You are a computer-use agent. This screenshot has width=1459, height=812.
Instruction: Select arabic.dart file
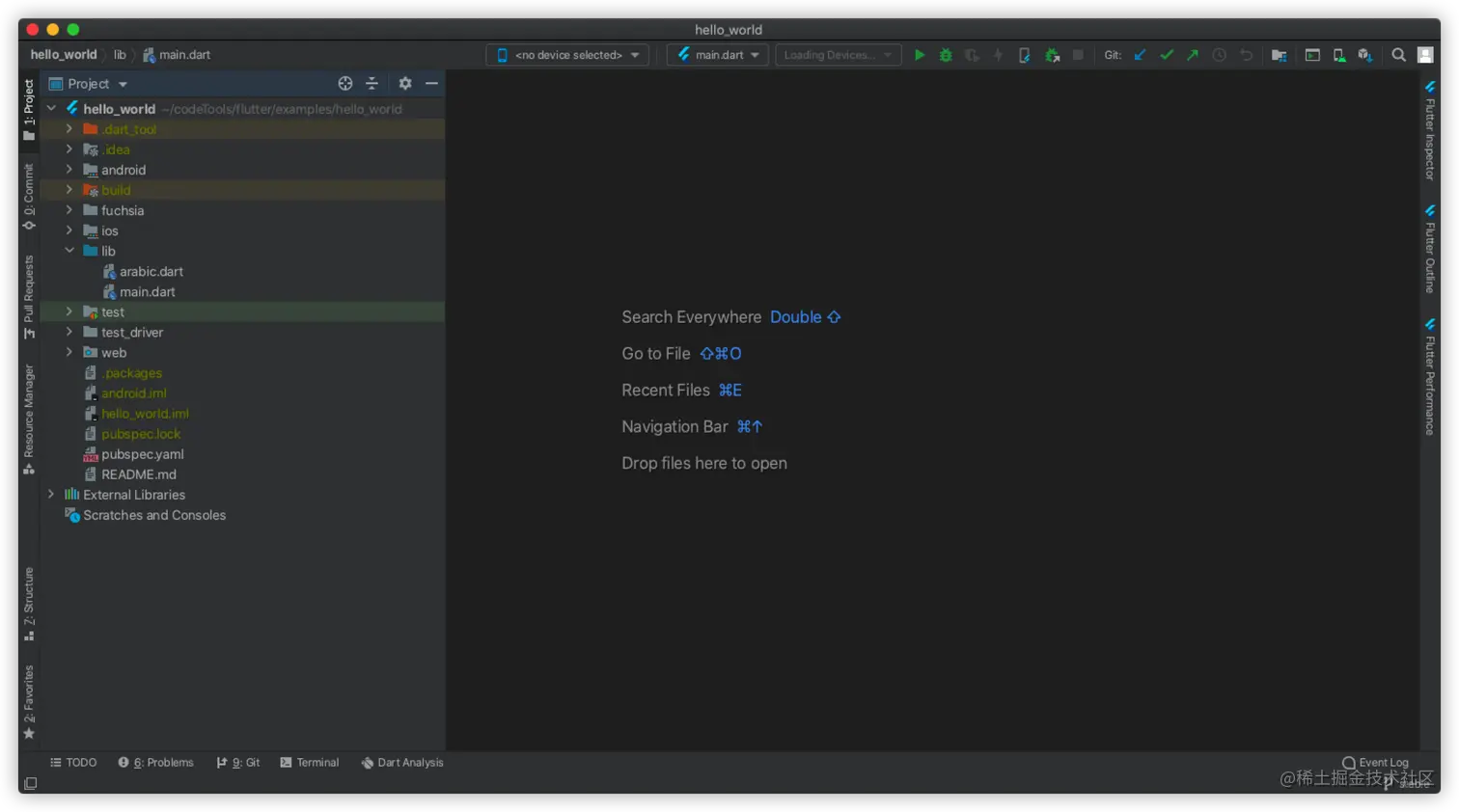click(151, 272)
